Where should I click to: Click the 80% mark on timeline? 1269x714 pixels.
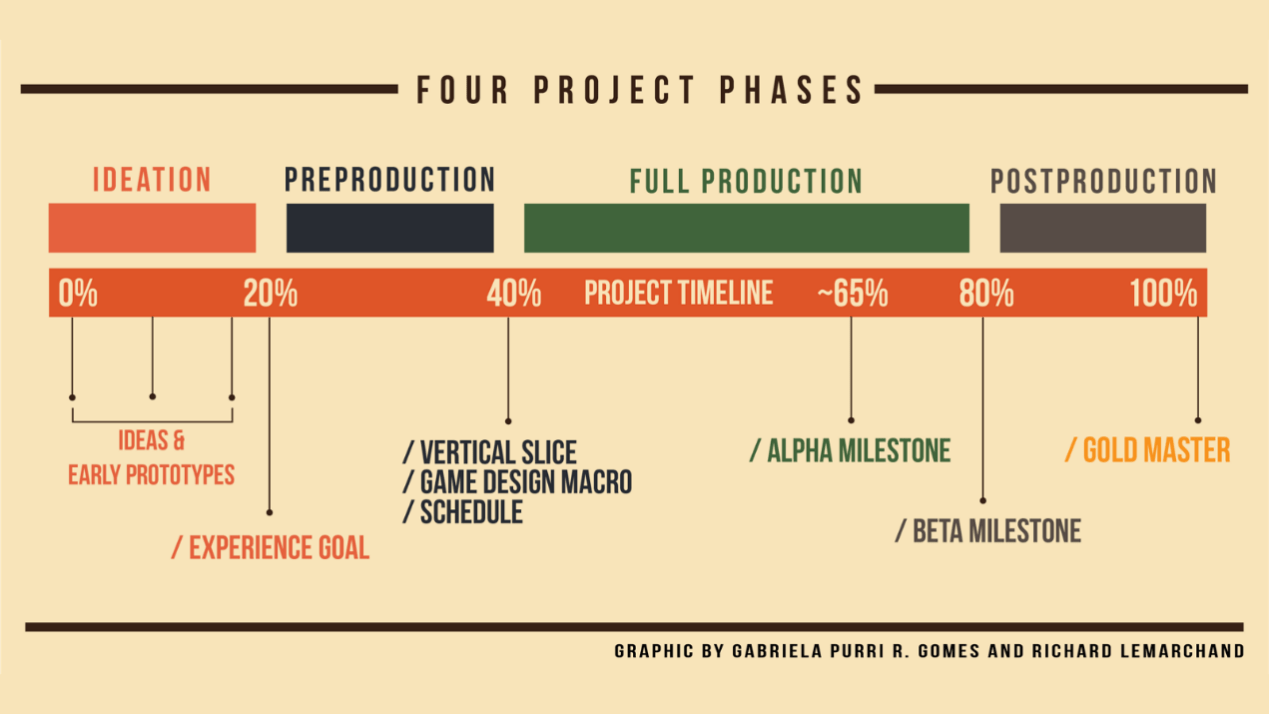(x=986, y=293)
